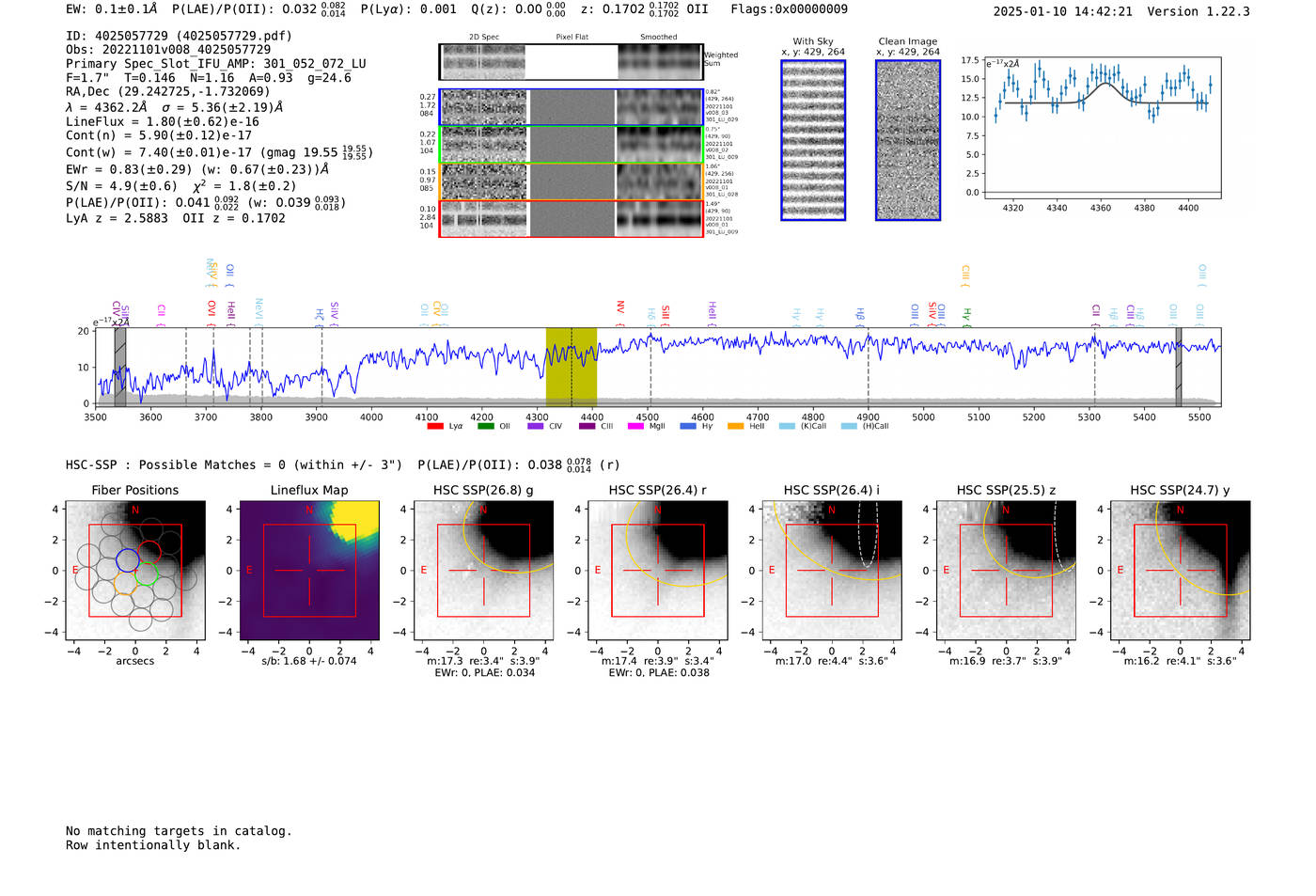Click the Gaussian fit peak in emission-line plot
Image resolution: width=1316 pixels, height=896 pixels.
click(1102, 85)
